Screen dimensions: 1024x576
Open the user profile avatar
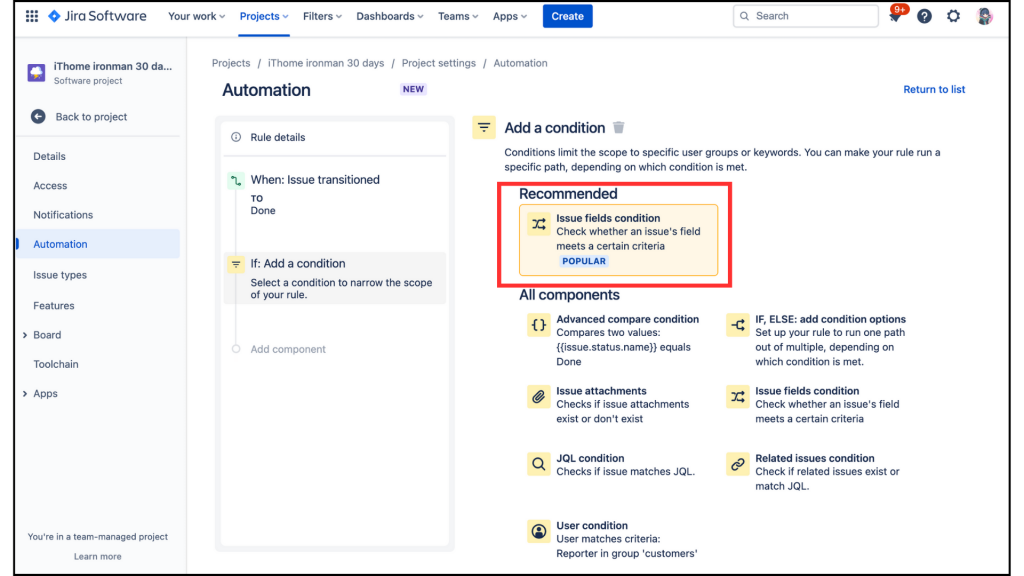tap(984, 16)
